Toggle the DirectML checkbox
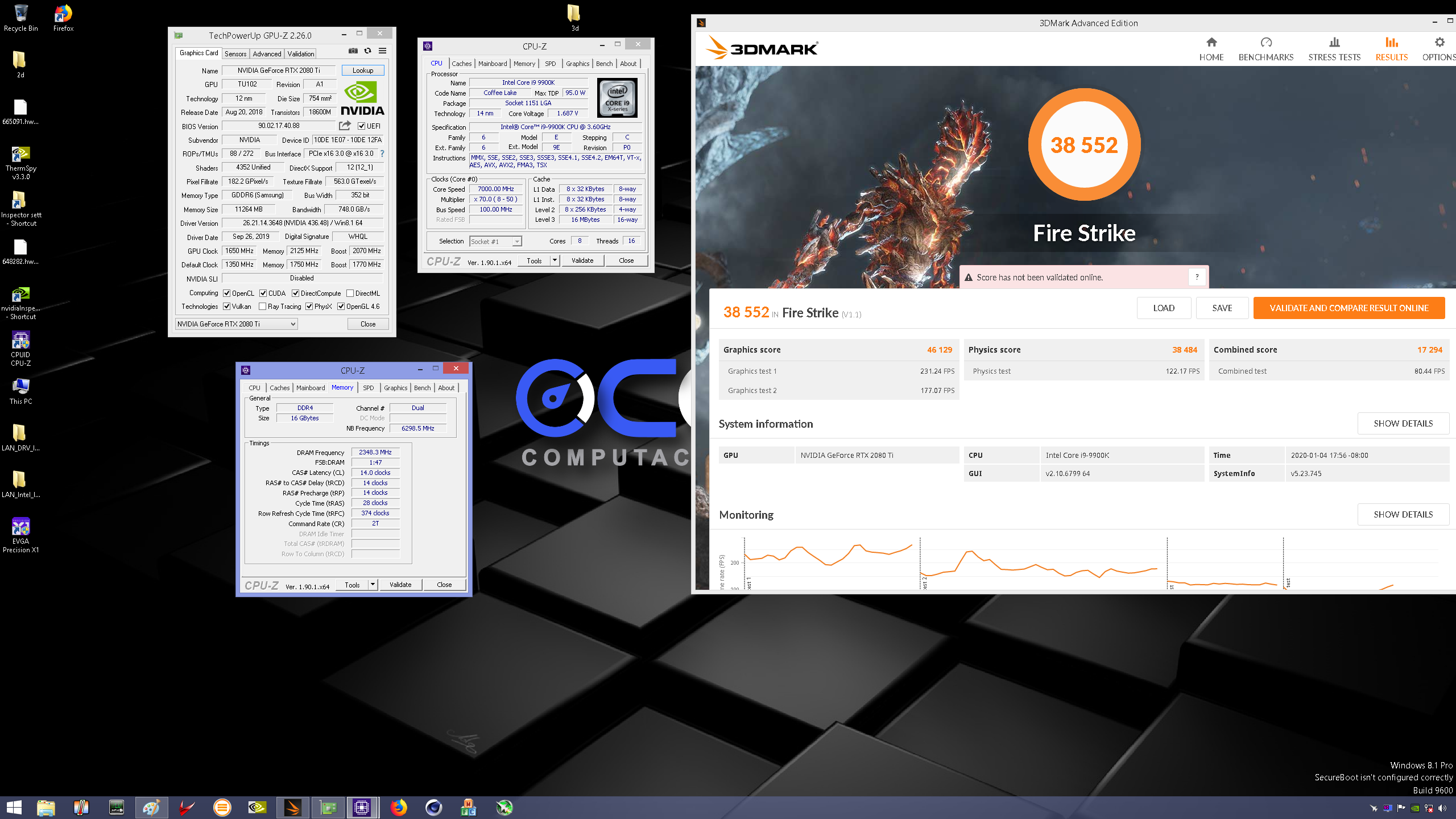1456x819 pixels. click(350, 293)
